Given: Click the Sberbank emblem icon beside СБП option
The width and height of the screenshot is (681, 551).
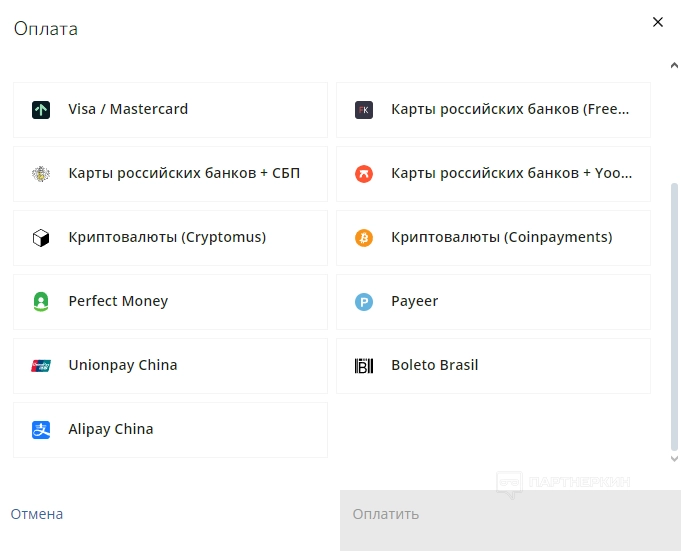Looking at the screenshot, I should click(x=41, y=174).
